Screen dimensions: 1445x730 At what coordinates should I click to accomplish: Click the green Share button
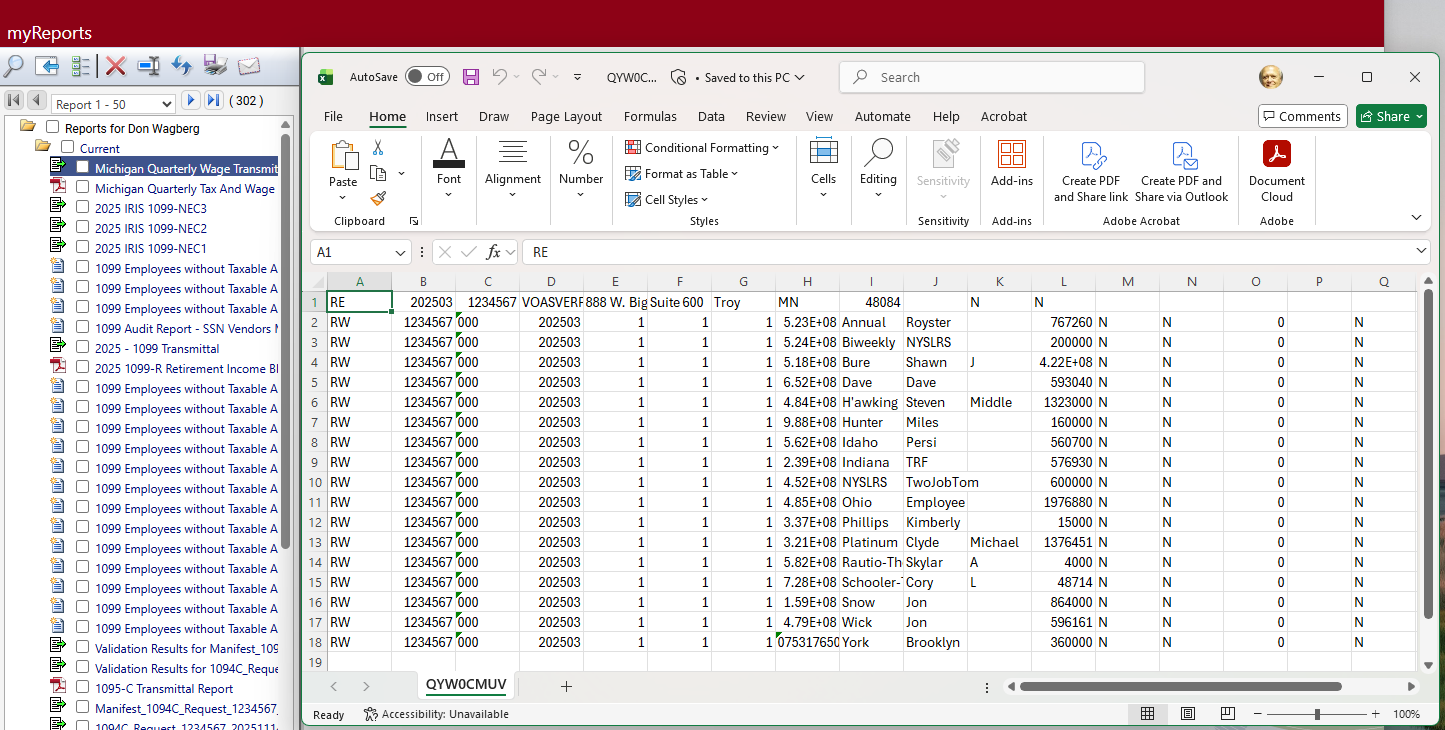pyautogui.click(x=1391, y=116)
